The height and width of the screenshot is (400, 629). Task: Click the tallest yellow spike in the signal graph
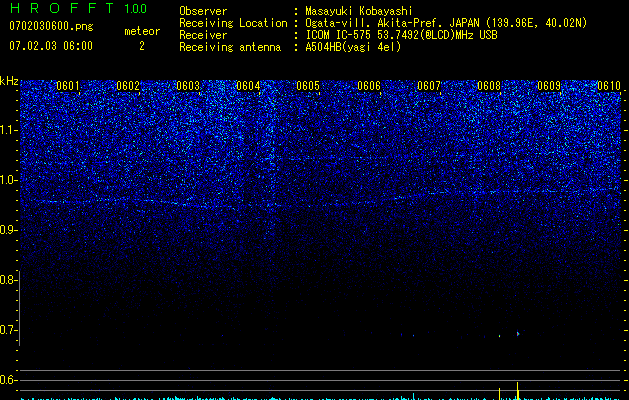(x=518, y=391)
